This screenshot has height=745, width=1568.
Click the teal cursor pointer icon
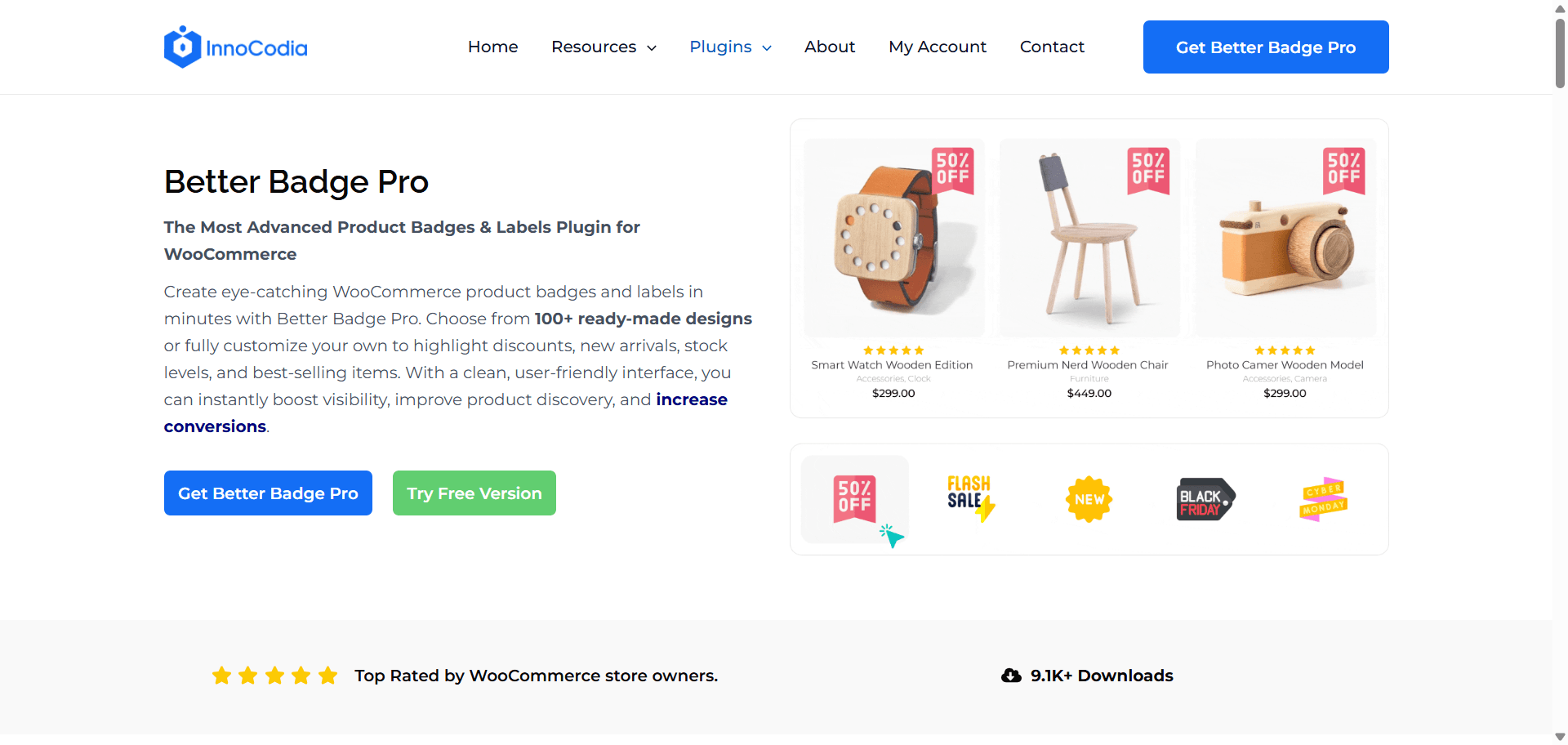[x=892, y=536]
